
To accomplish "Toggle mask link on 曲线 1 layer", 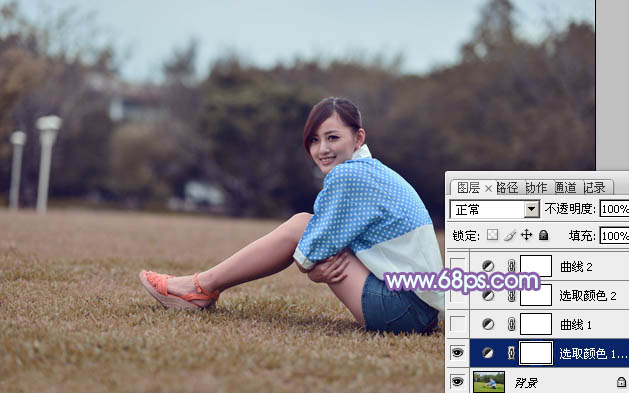I will pyautogui.click(x=511, y=324).
